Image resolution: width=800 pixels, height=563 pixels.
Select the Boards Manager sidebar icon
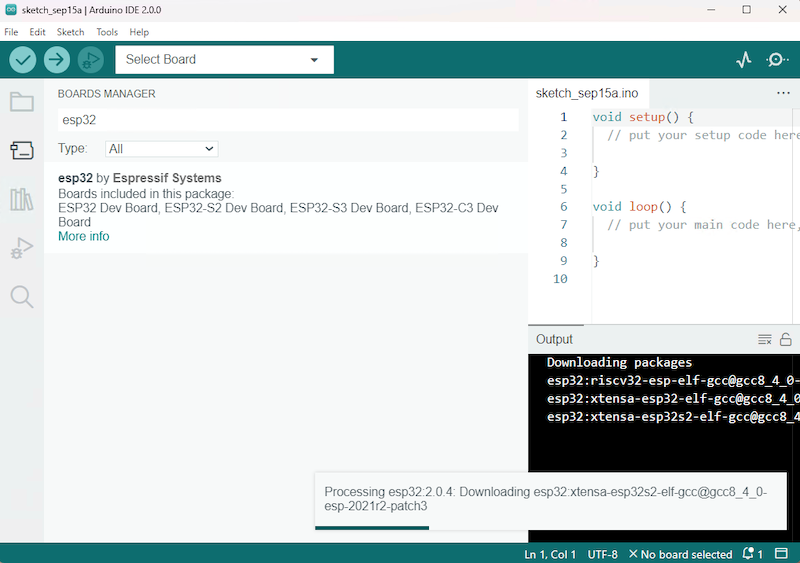(x=22, y=151)
